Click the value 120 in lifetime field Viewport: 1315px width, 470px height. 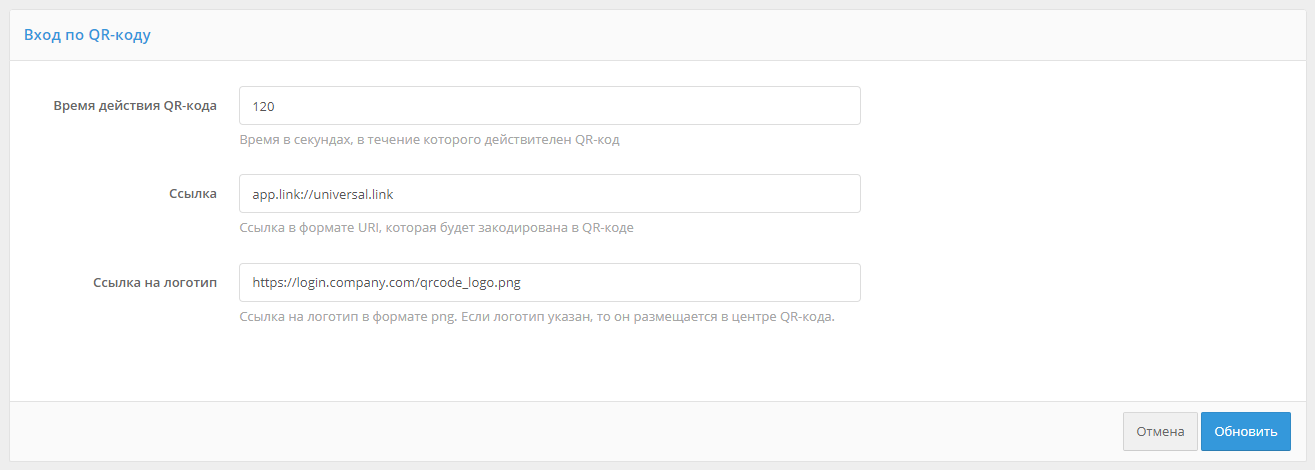[264, 106]
